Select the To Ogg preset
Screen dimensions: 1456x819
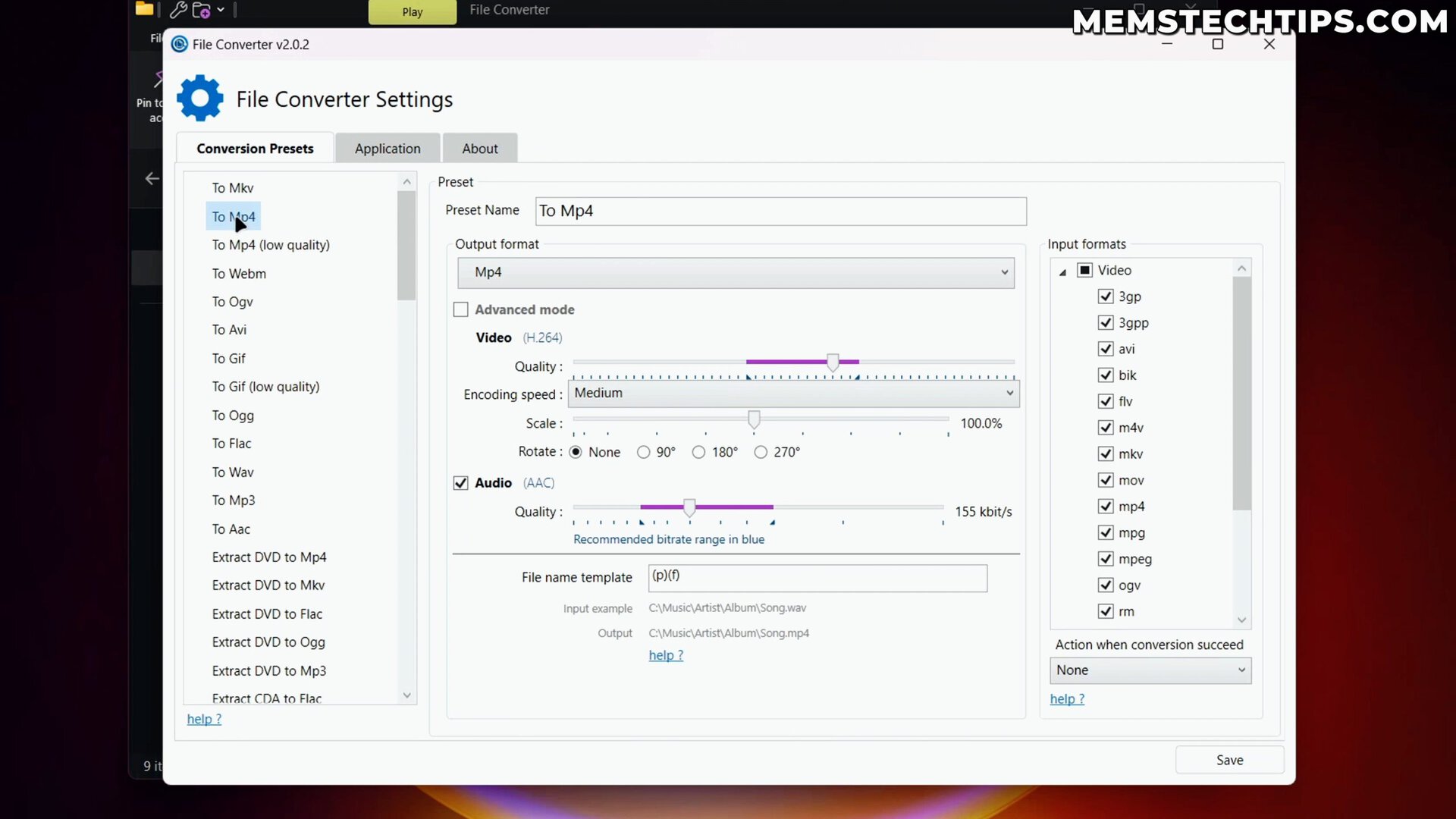233,416
